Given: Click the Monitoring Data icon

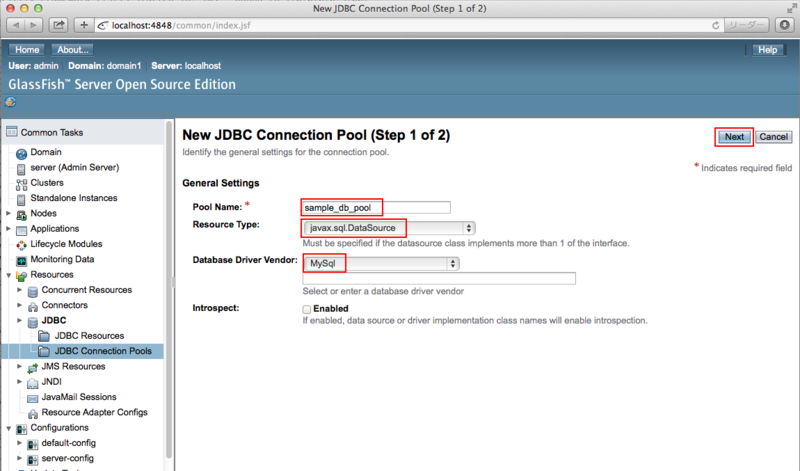Looking at the screenshot, I should tap(21, 261).
